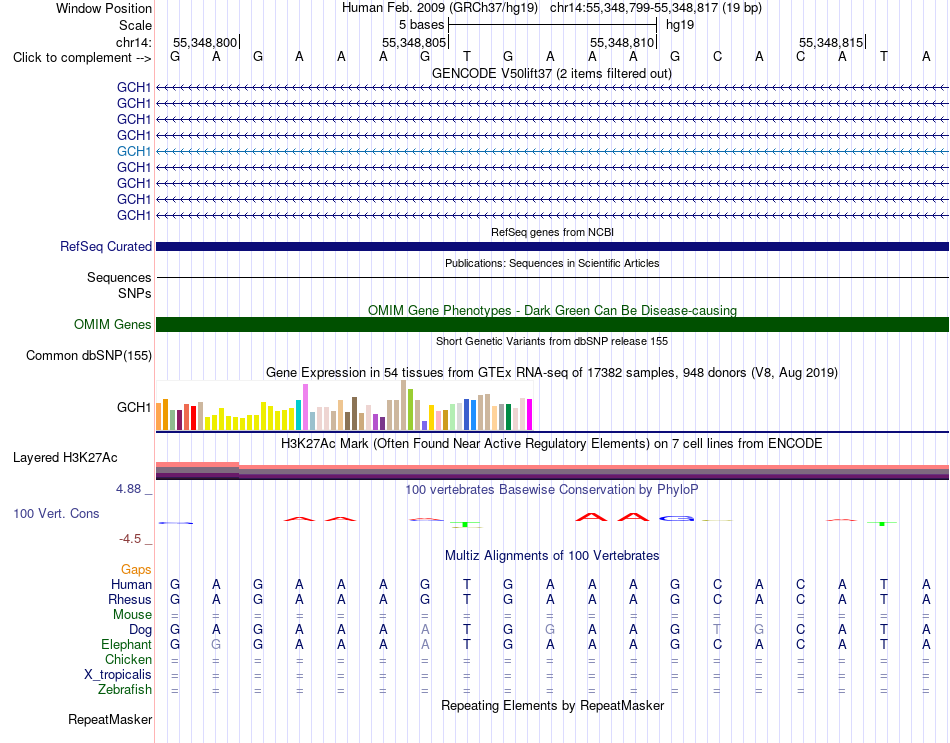950x743 pixels.
Task: Click the GCH1 label beside GTEx chart
Action: [134, 407]
